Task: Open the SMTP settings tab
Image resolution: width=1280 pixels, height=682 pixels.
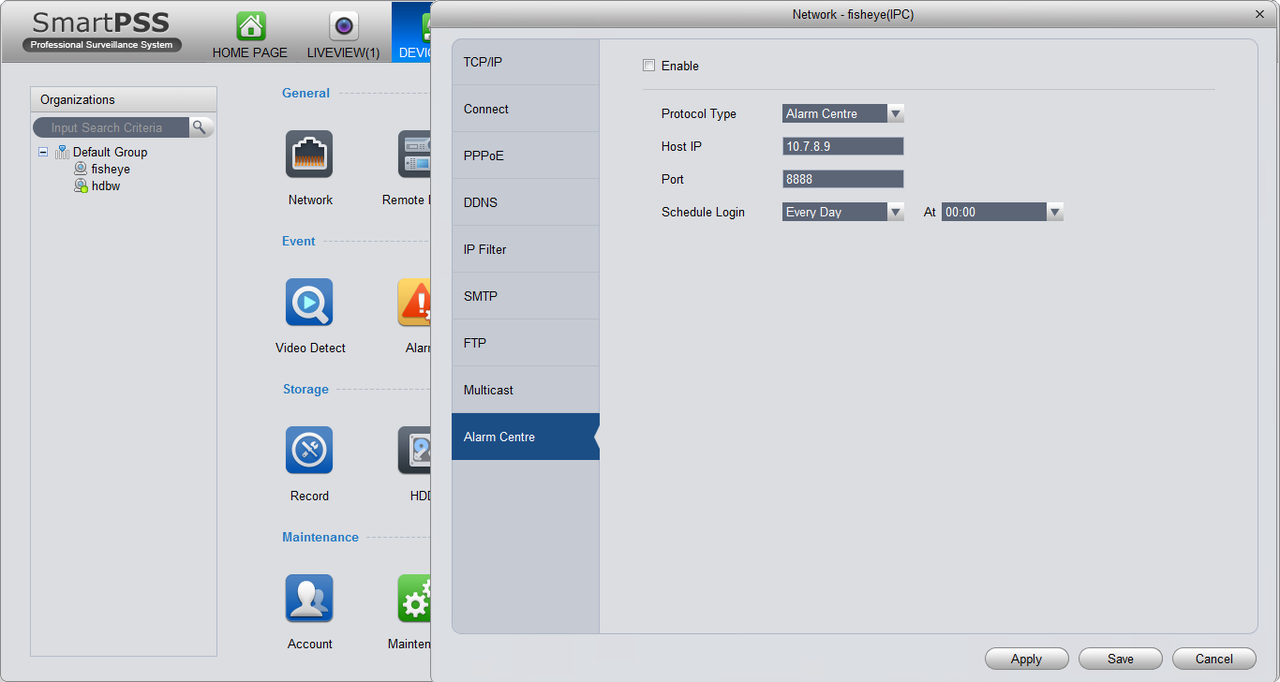Action: [x=525, y=297]
